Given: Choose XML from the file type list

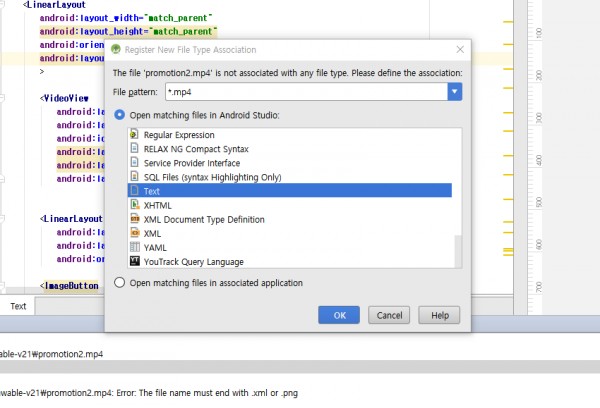Looking at the screenshot, I should 290,233.
